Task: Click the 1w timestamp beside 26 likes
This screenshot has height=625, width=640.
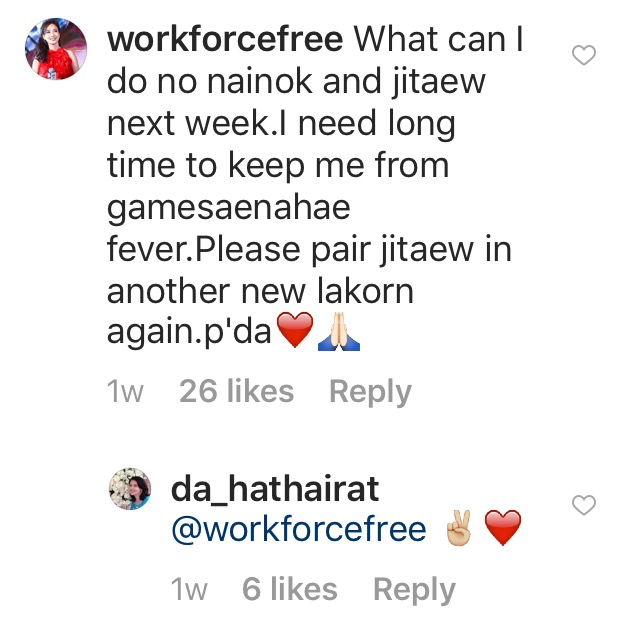Action: pyautogui.click(x=125, y=391)
